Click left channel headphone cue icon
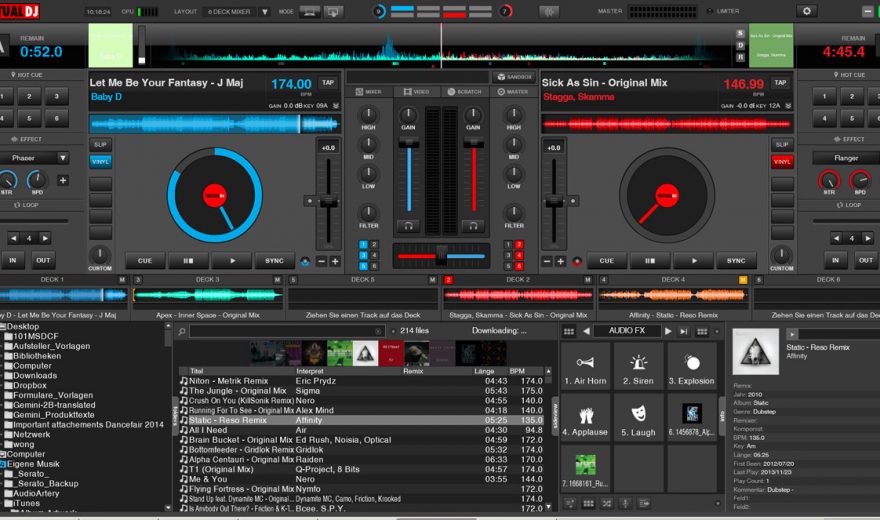This screenshot has height=520, width=880. coord(407,226)
